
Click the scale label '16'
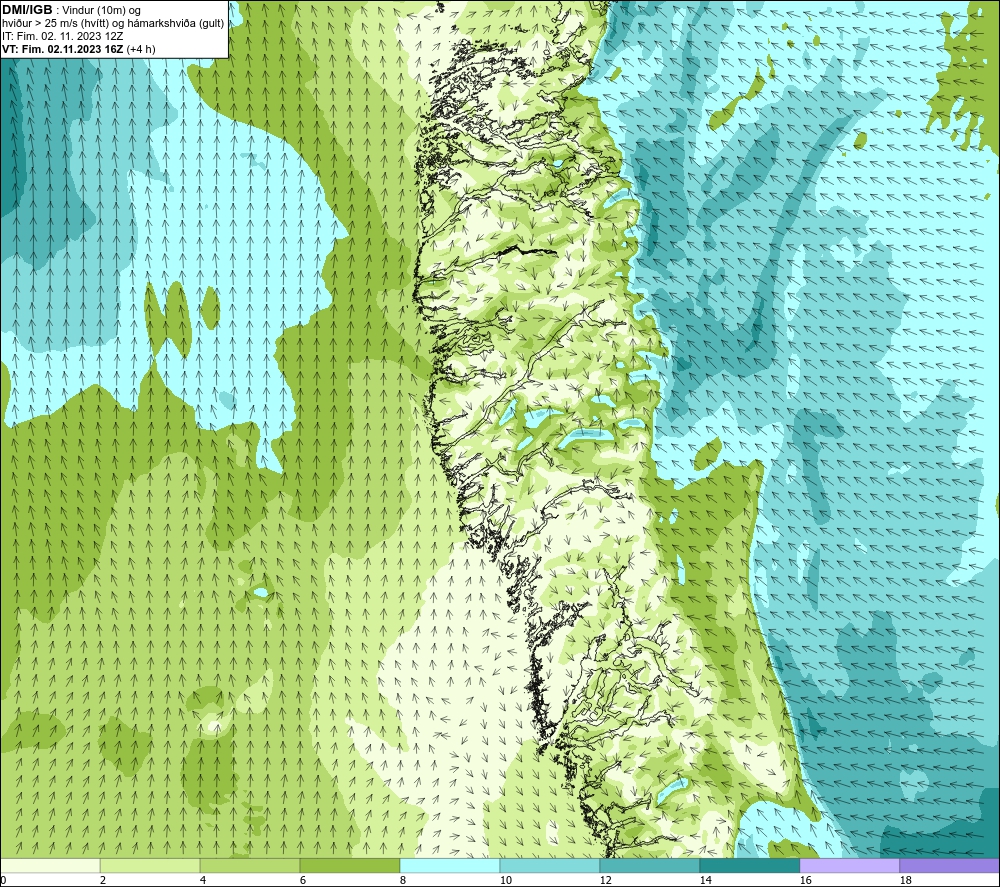click(x=805, y=881)
